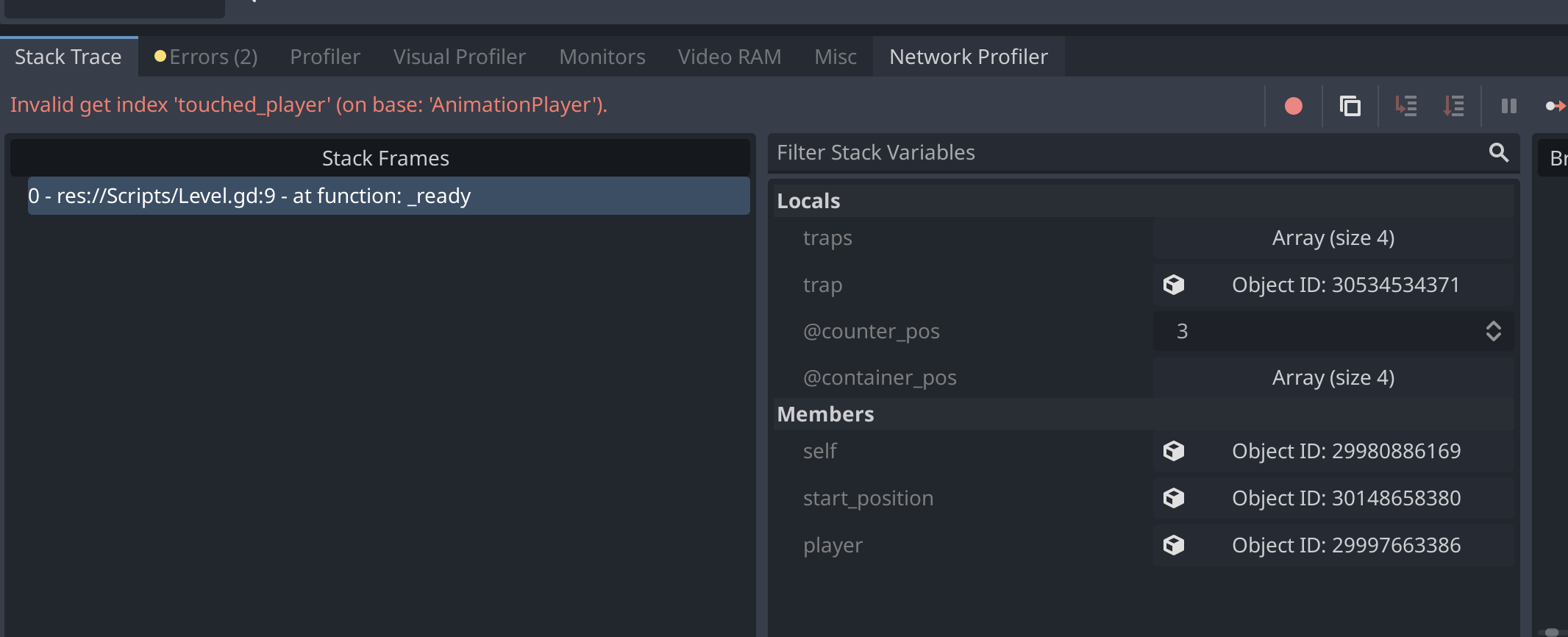Open the traps Array (size 4) value
1568x637 pixels.
(x=1333, y=238)
